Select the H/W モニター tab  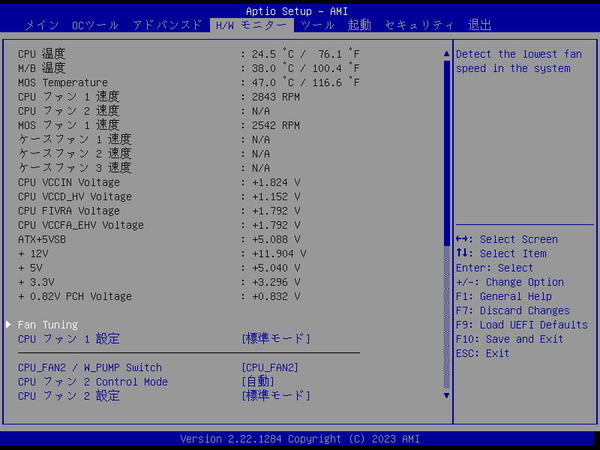251,25
